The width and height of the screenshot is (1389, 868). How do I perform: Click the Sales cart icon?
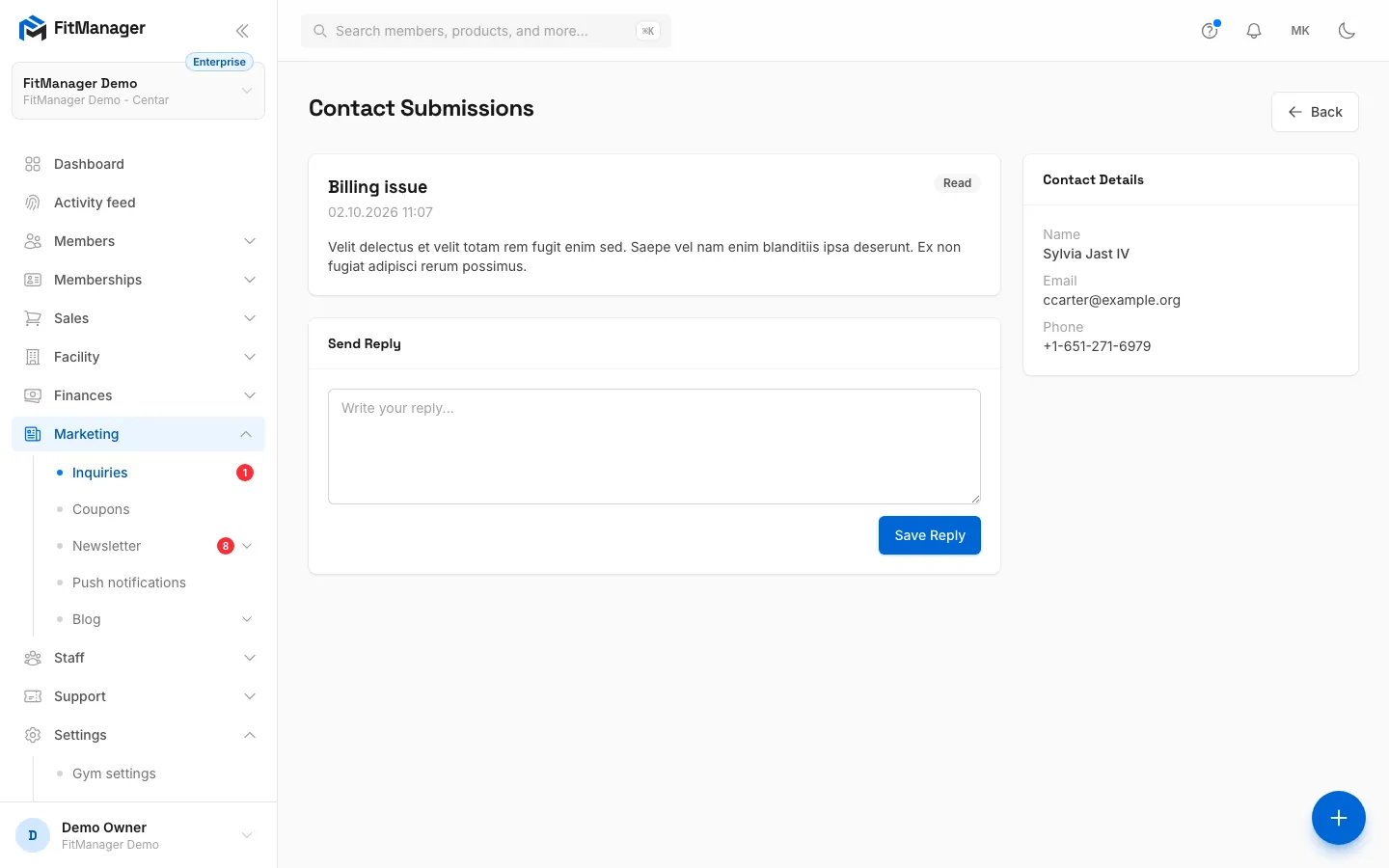click(x=33, y=318)
